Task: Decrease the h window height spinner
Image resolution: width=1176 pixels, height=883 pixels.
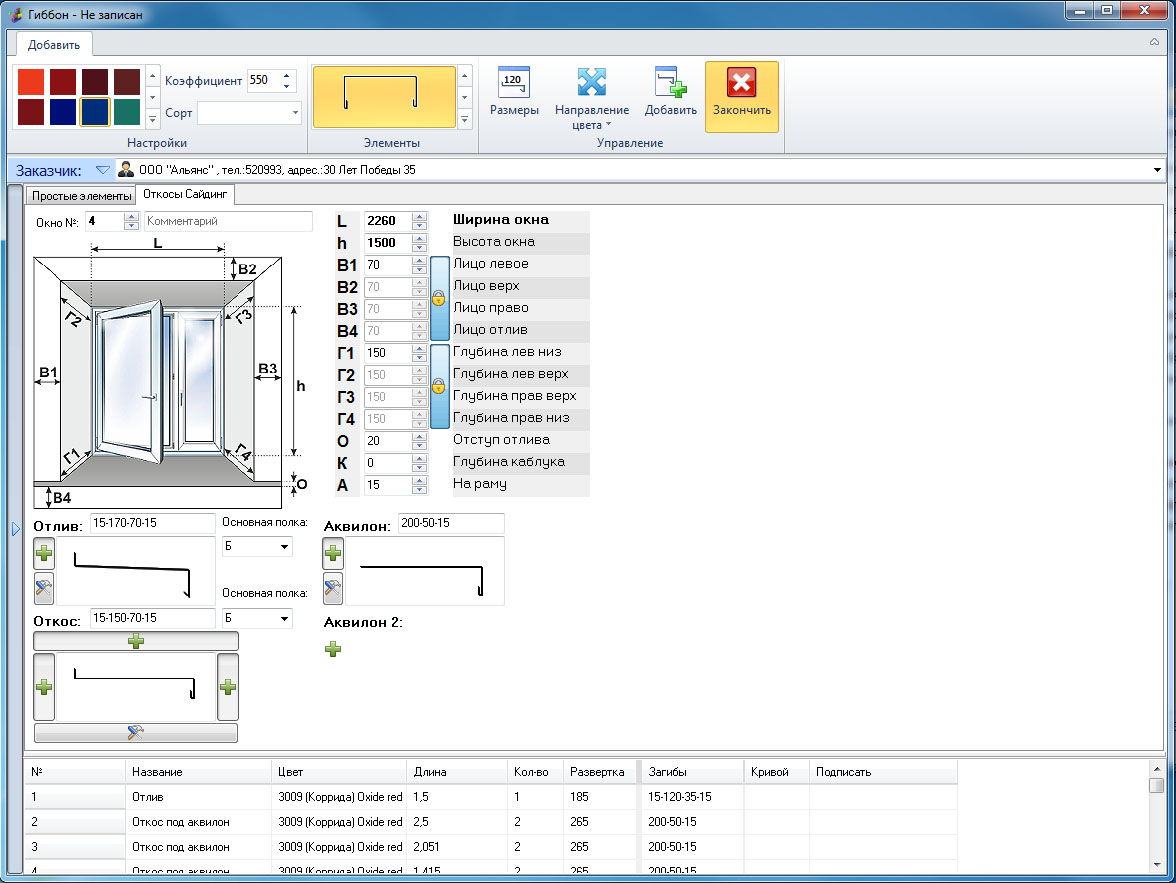Action: [x=420, y=248]
